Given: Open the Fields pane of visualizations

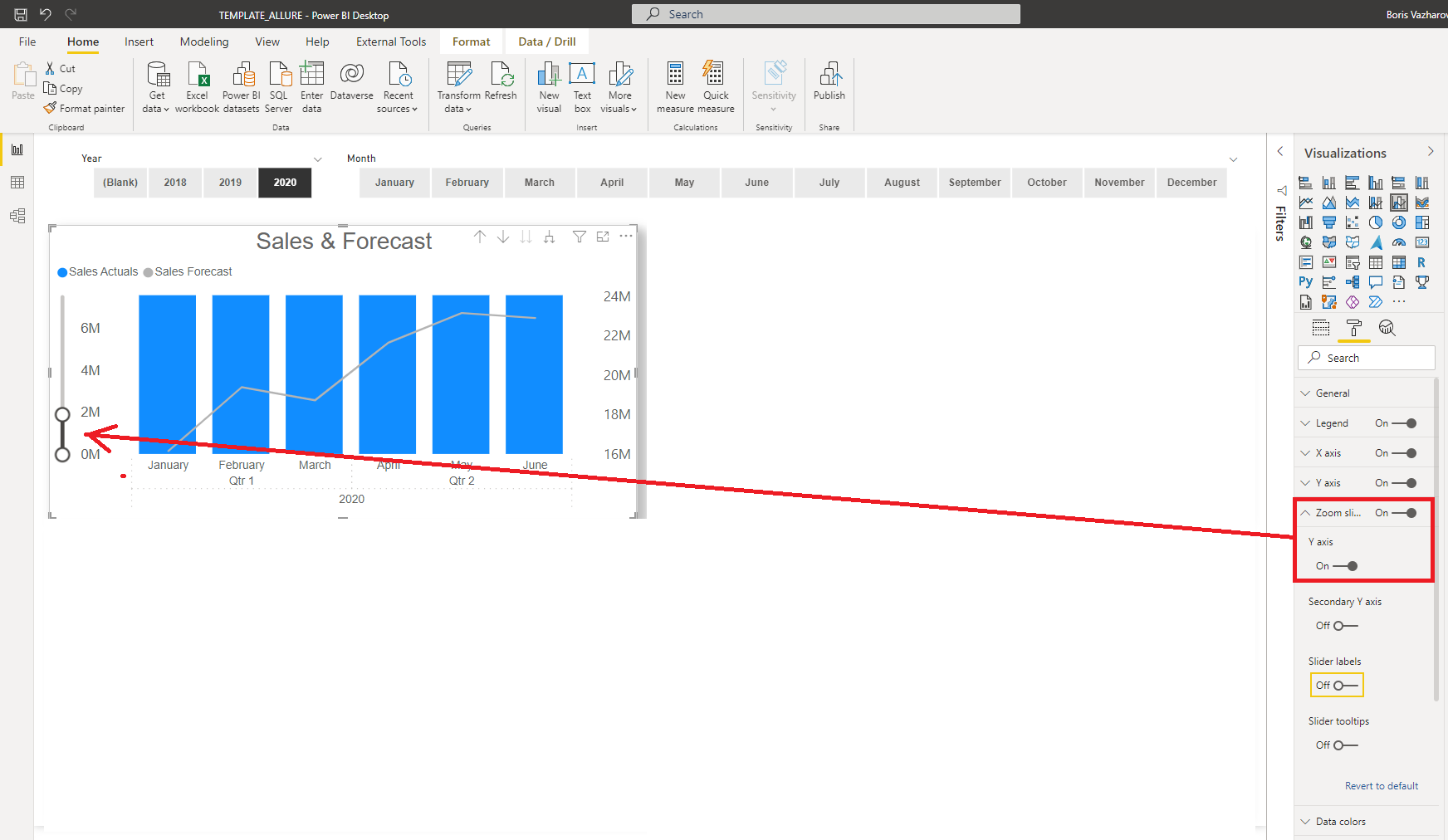Looking at the screenshot, I should [x=1321, y=328].
